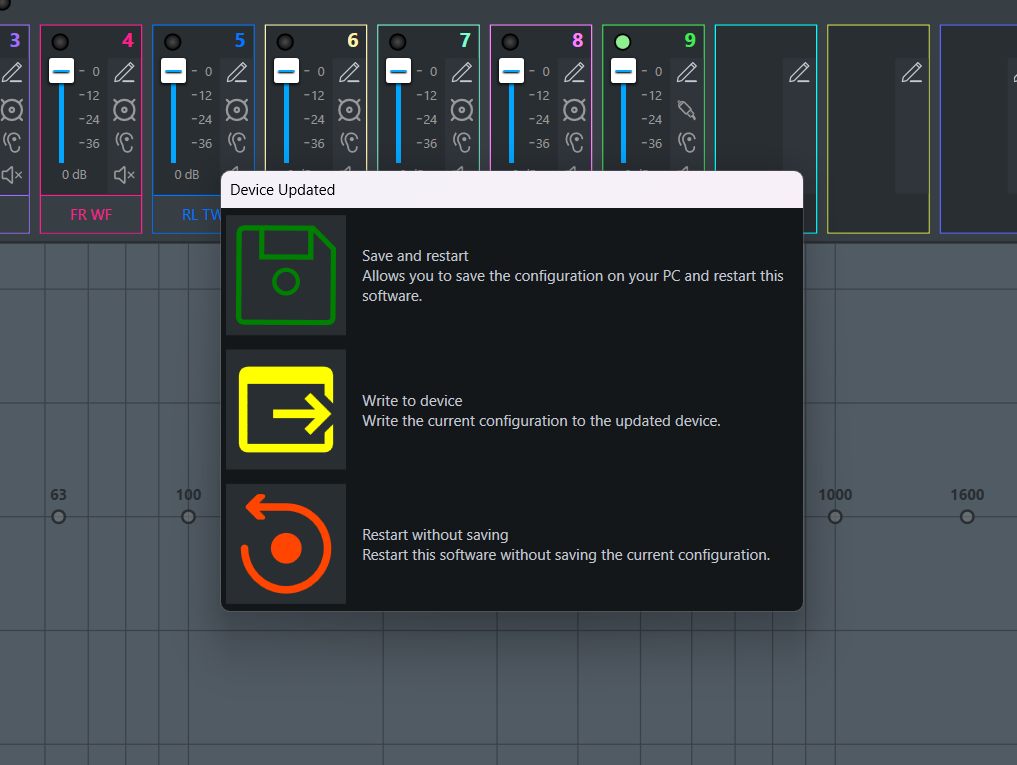
Task: Click the orange Restart without saving icon
Action: coord(286,544)
